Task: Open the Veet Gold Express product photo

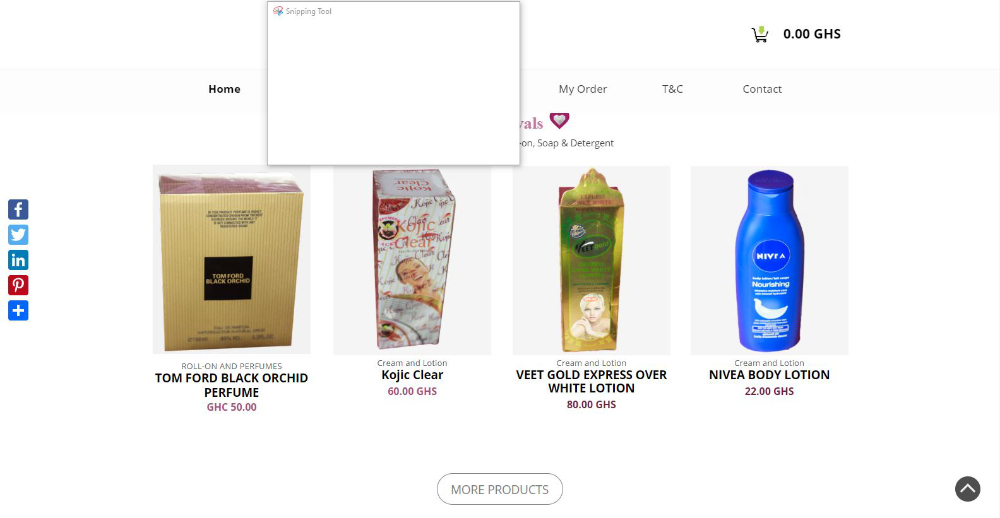Action: 591,260
